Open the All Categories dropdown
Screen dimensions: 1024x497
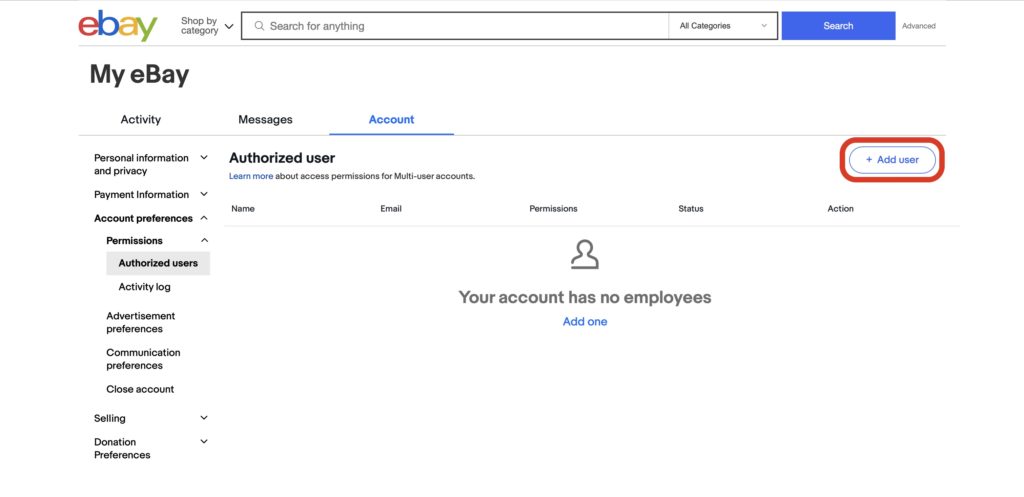tap(723, 26)
